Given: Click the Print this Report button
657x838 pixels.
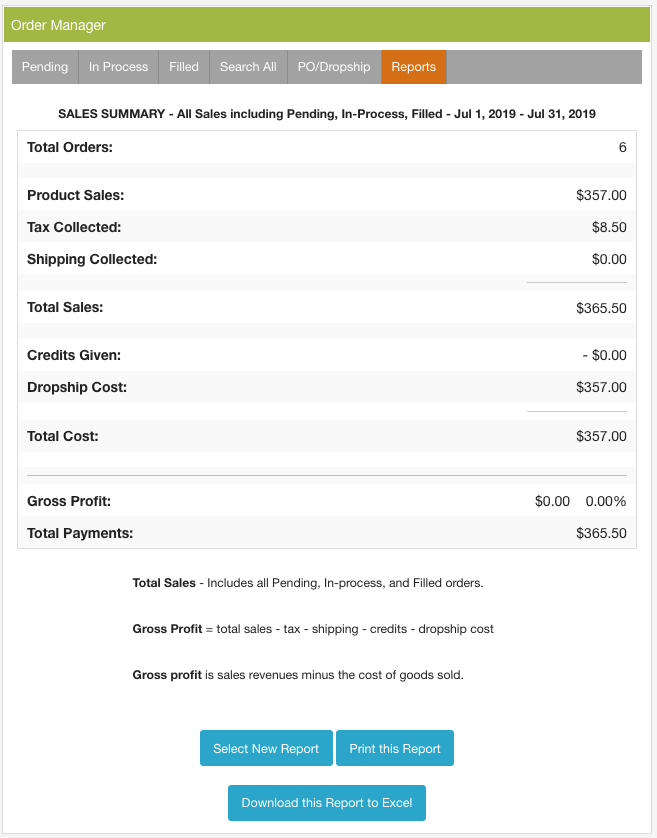Looking at the screenshot, I should pyautogui.click(x=395, y=748).
